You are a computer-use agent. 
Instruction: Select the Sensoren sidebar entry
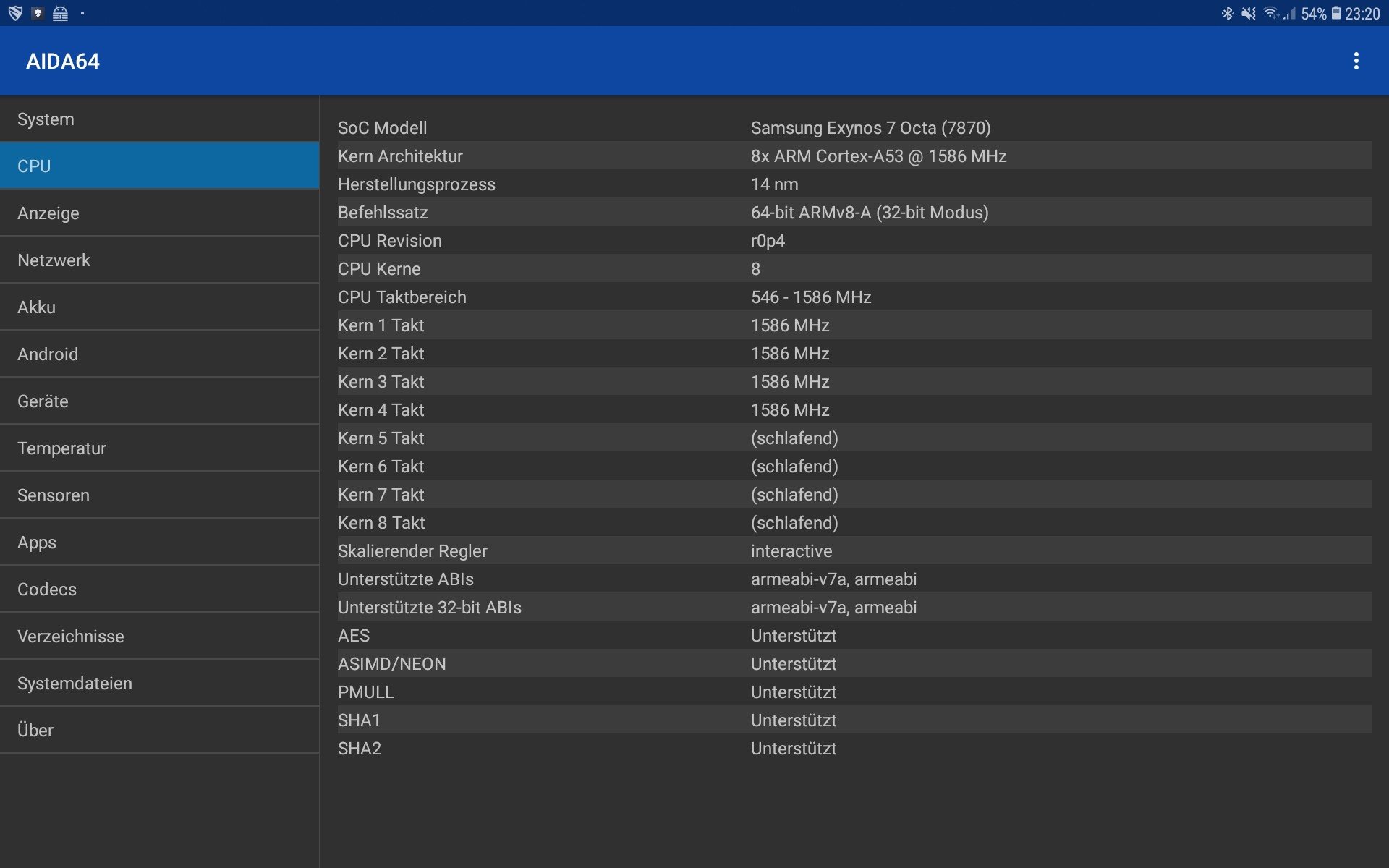(159, 495)
